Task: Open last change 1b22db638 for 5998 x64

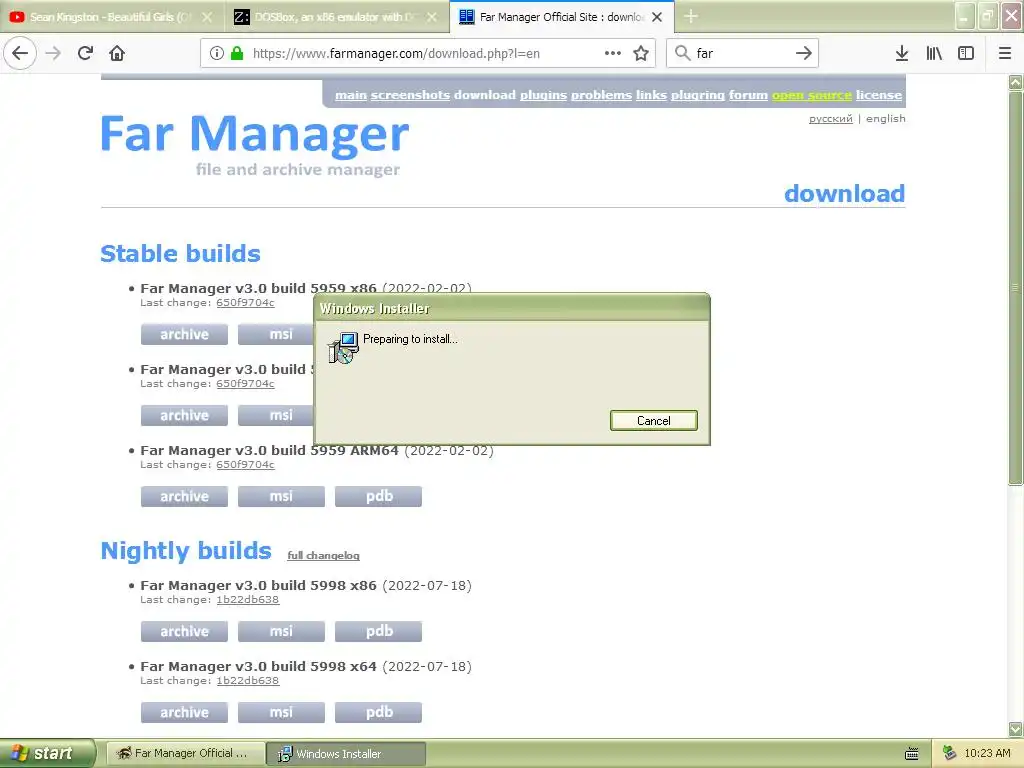Action: (248, 680)
